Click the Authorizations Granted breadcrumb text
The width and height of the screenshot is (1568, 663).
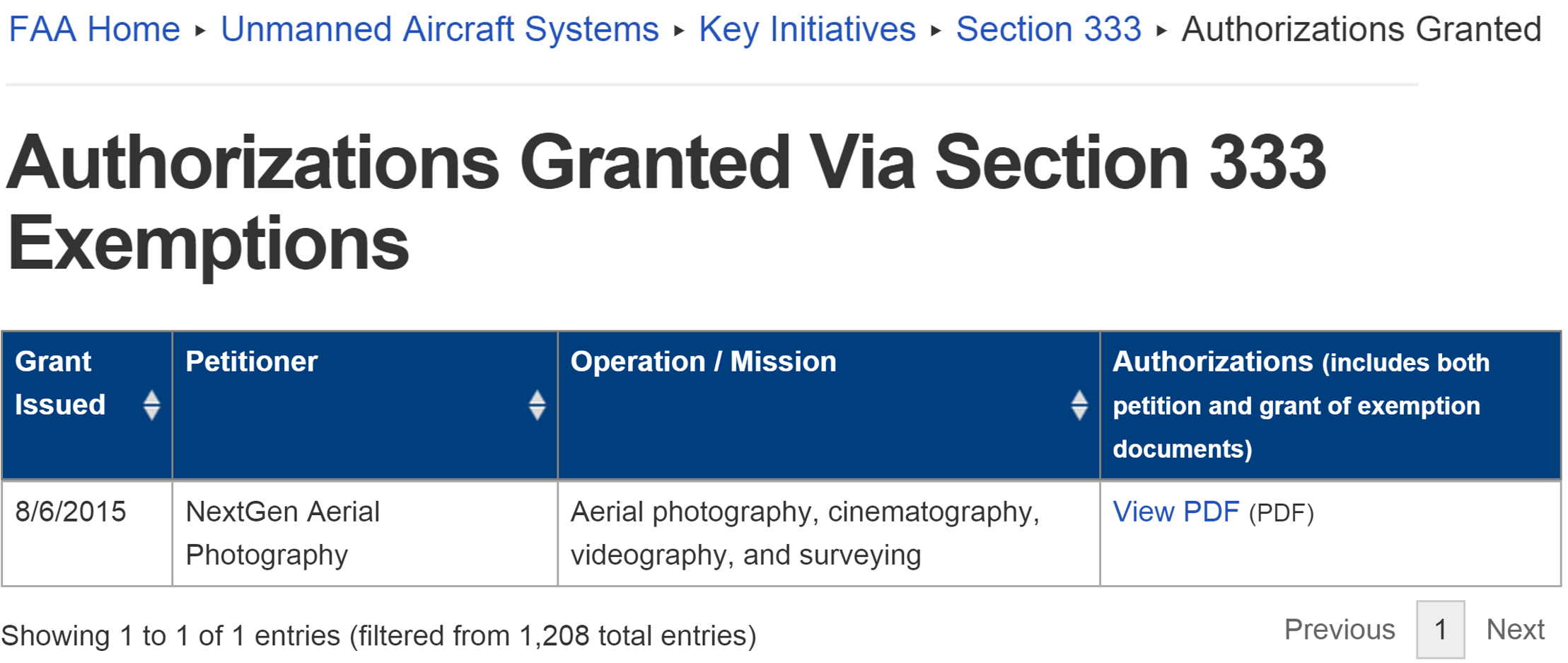point(1361,30)
